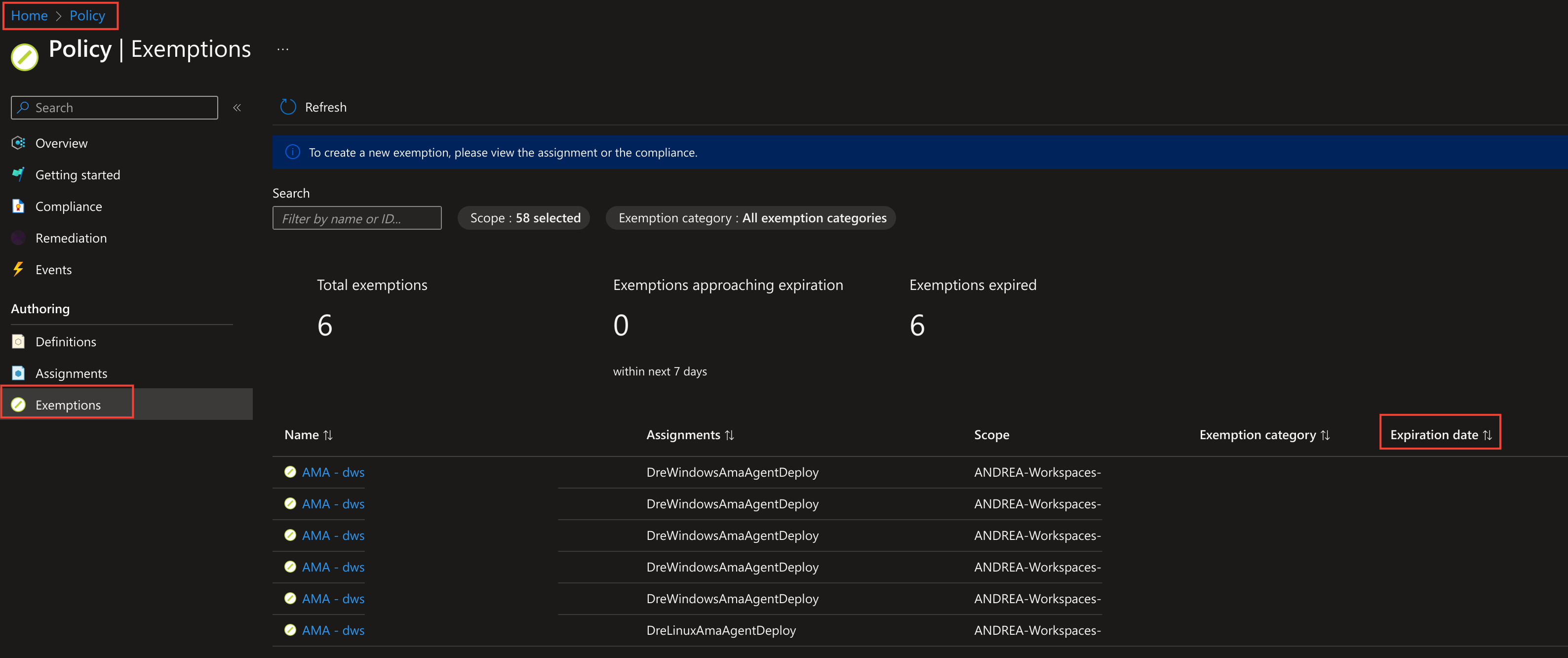
Task: Click the first row DreWindowsAmaAgentDeploy cell
Action: 733,473
